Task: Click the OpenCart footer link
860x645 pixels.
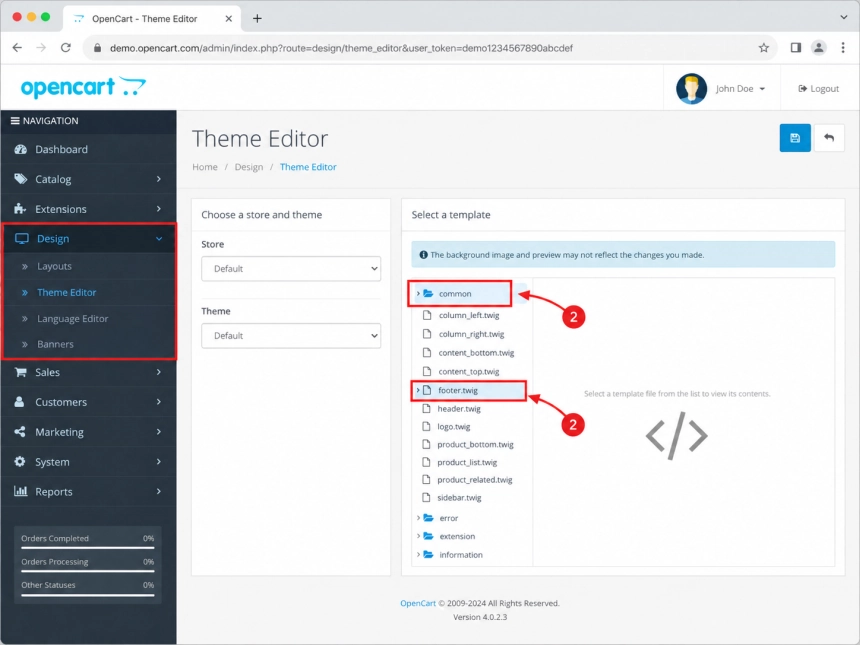Action: pyautogui.click(x=418, y=603)
